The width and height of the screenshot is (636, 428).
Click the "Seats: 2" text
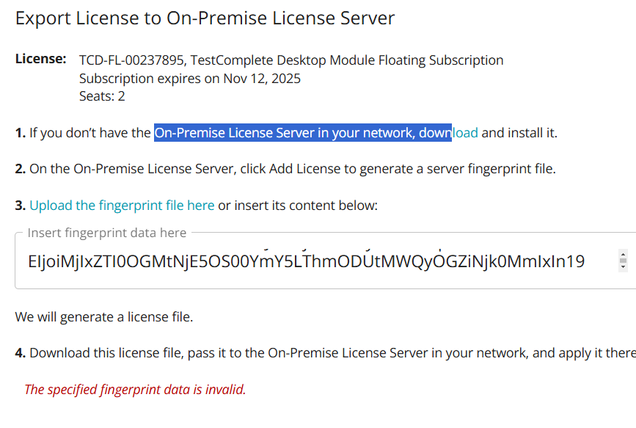pyautogui.click(x=104, y=96)
